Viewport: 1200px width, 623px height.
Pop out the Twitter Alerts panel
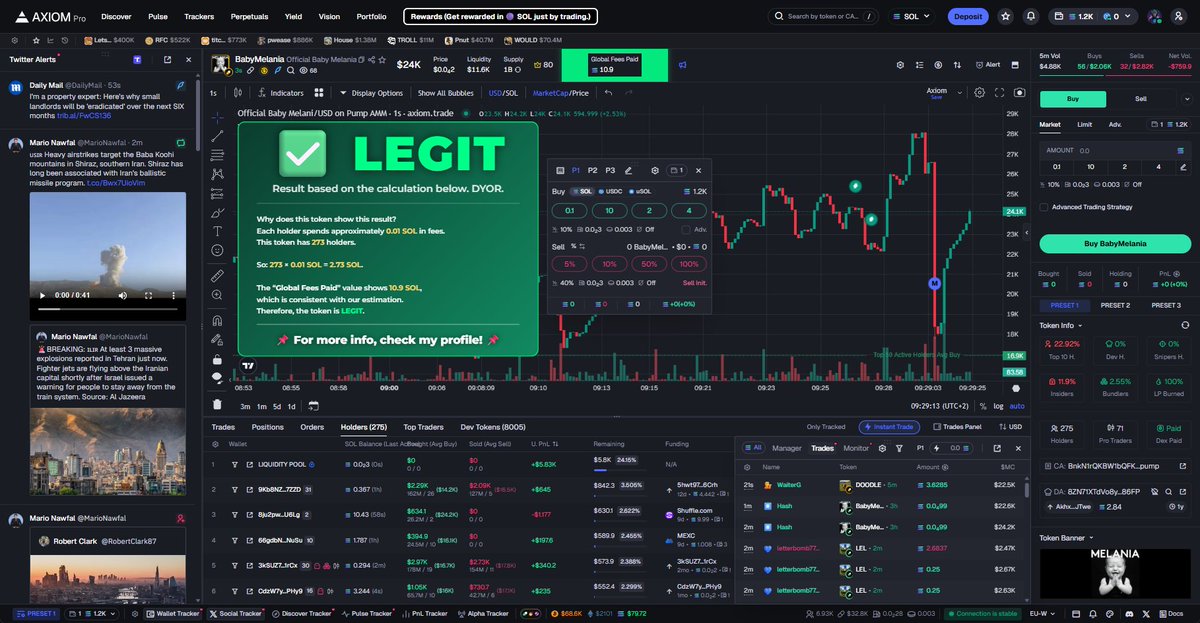point(167,60)
